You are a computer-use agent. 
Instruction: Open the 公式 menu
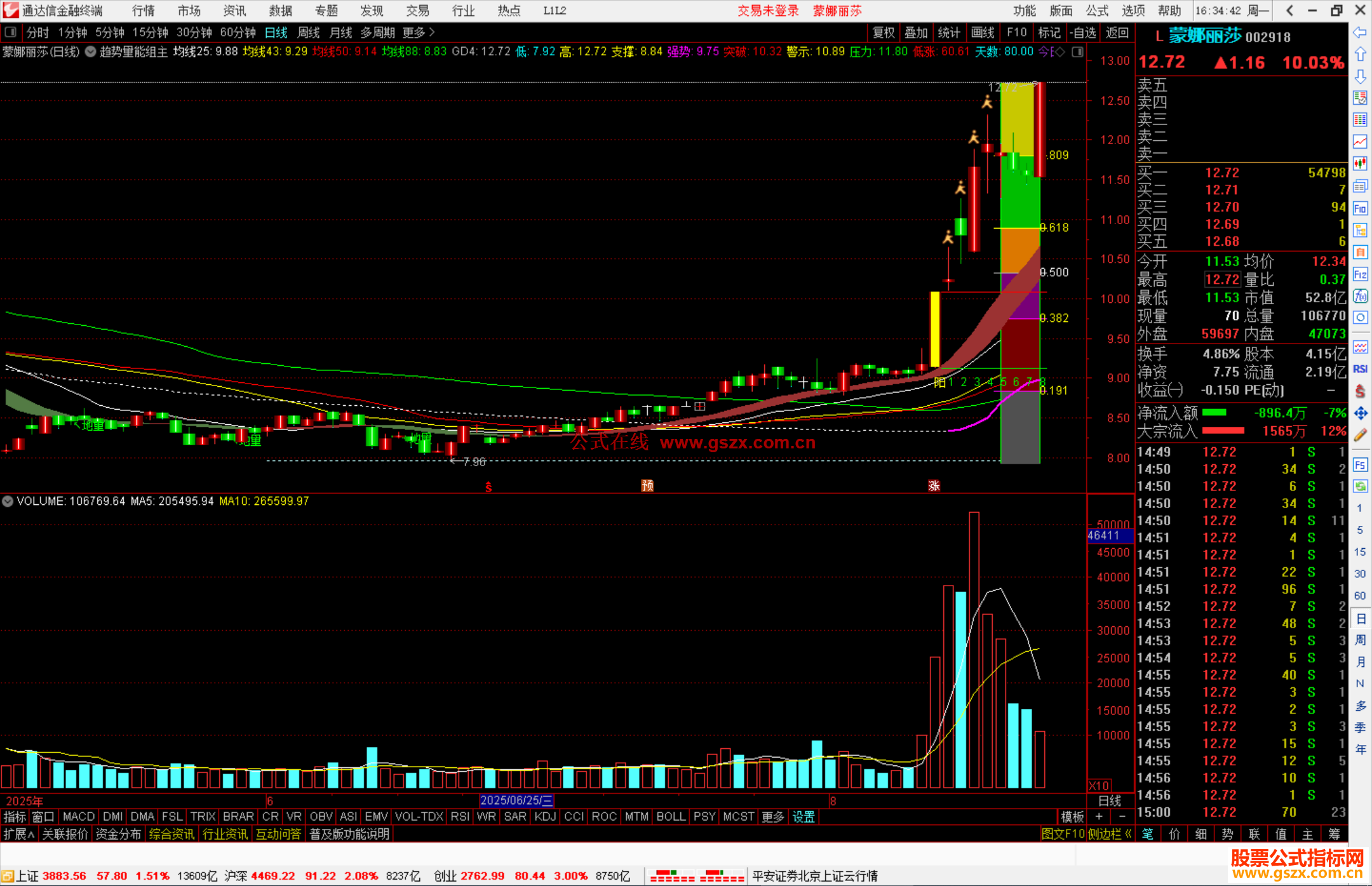[1097, 11]
